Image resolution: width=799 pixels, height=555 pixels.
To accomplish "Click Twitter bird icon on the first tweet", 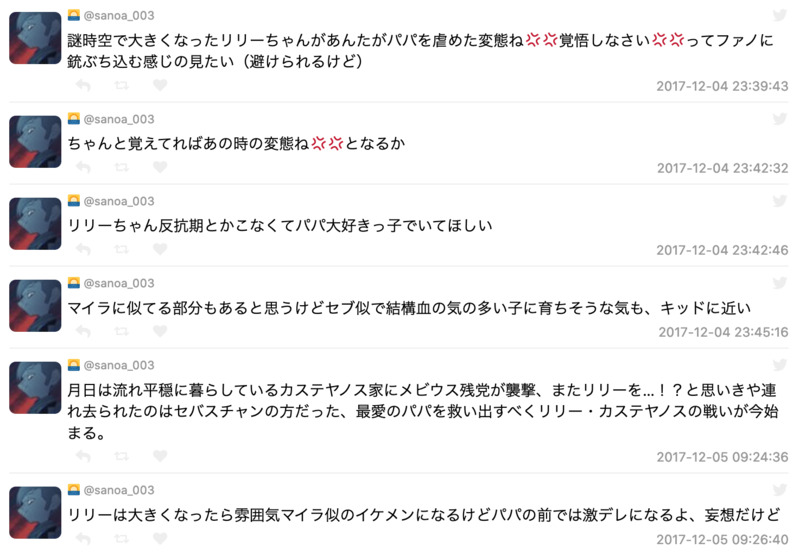I will [780, 15].
